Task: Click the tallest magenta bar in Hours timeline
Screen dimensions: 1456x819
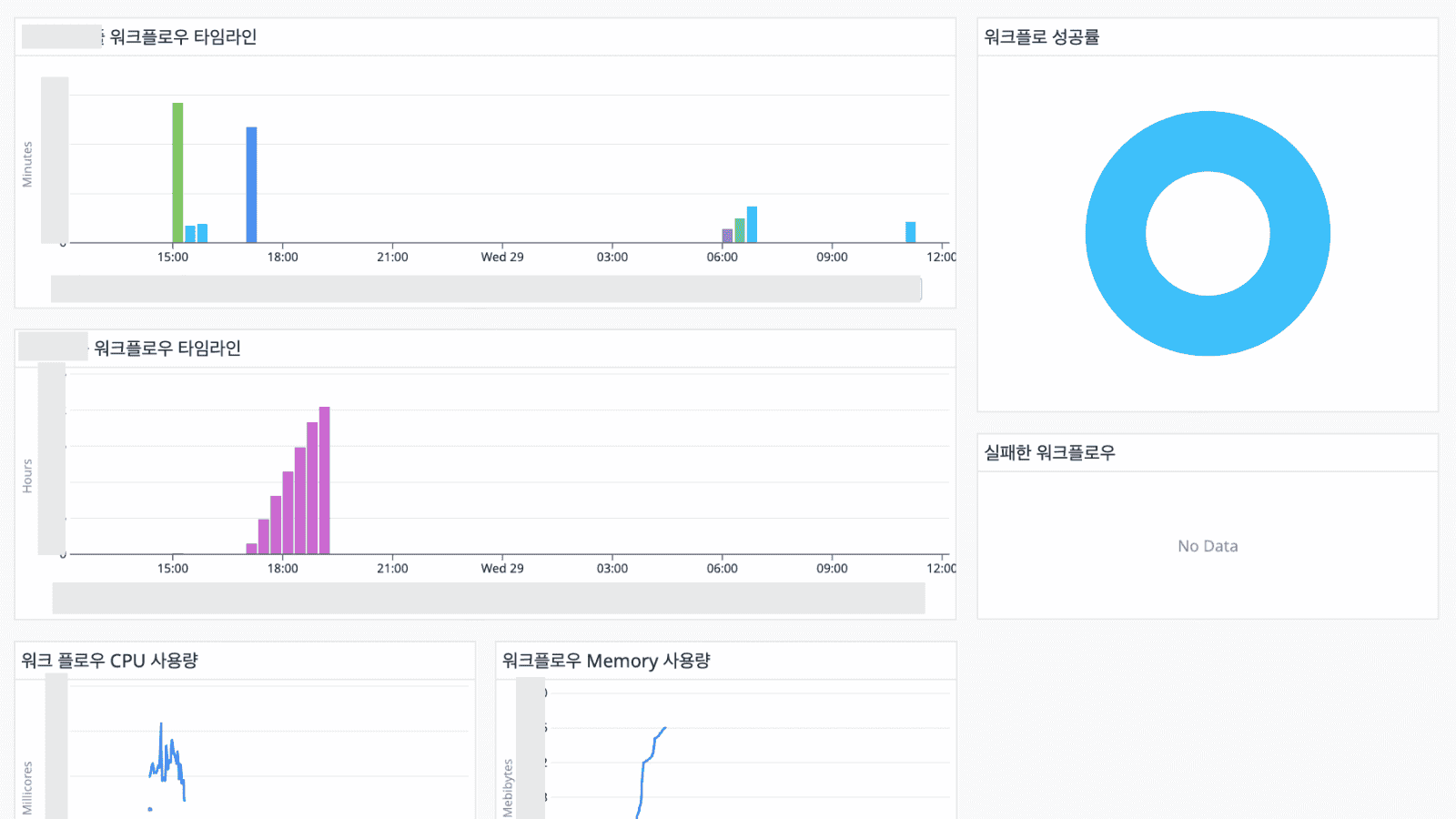Action: click(325, 478)
